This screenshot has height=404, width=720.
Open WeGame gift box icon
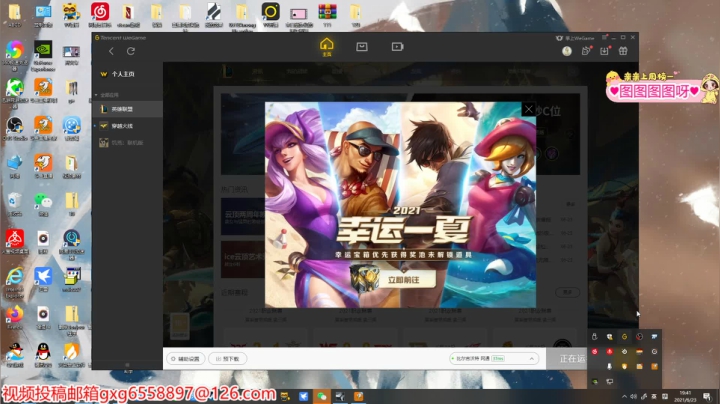(623, 51)
